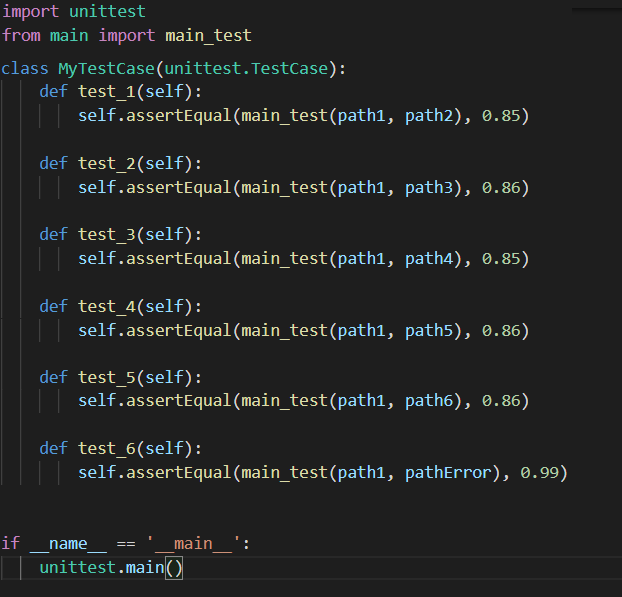Click 0.86 in the test_5 assertion
This screenshot has height=597, width=622.
(501, 401)
